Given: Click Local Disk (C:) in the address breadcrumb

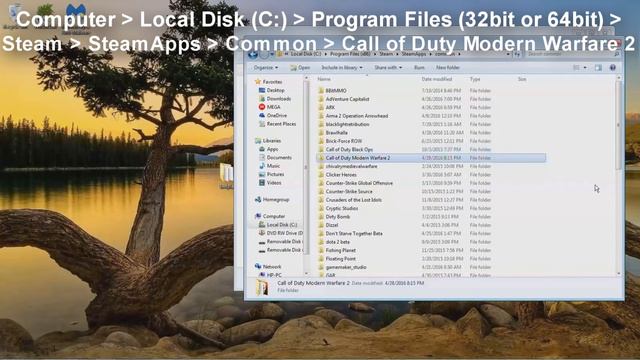Looking at the screenshot, I should pyautogui.click(x=306, y=54).
